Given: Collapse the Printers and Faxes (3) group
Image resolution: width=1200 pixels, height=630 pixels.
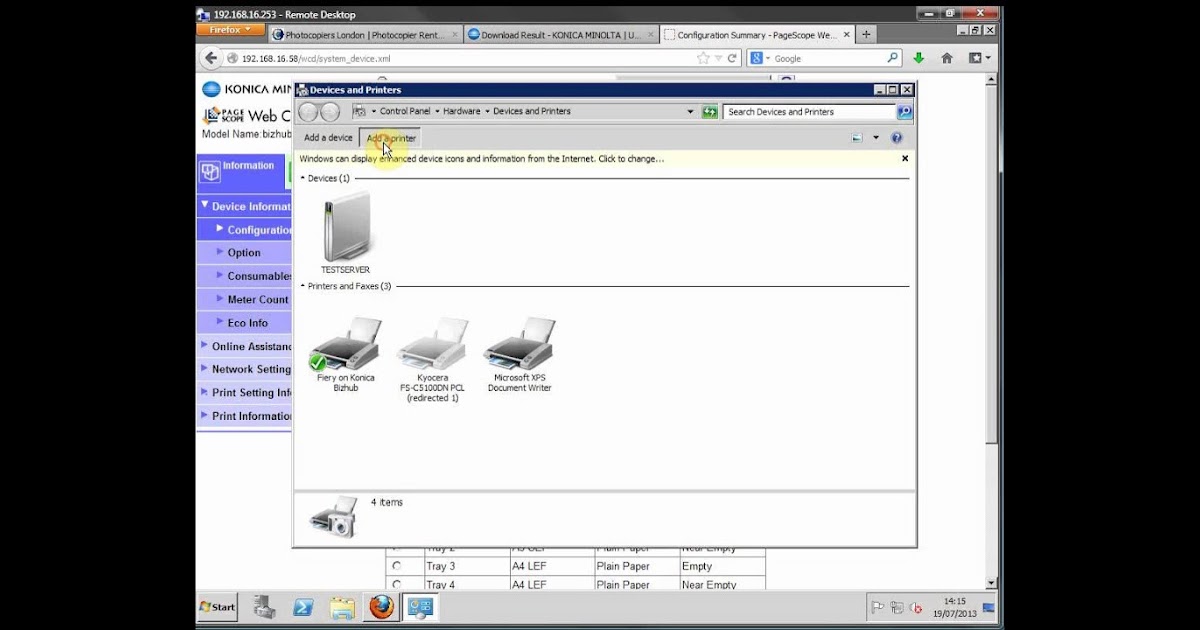Looking at the screenshot, I should (303, 286).
